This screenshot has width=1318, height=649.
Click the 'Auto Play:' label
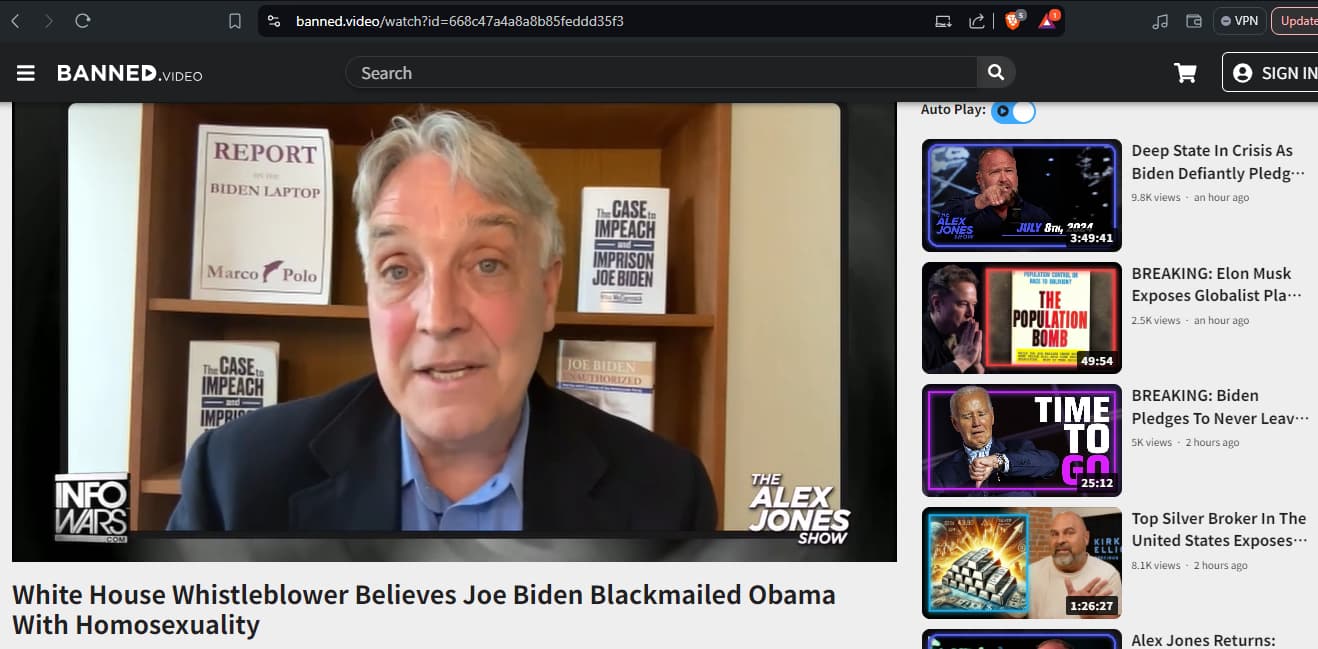(953, 110)
